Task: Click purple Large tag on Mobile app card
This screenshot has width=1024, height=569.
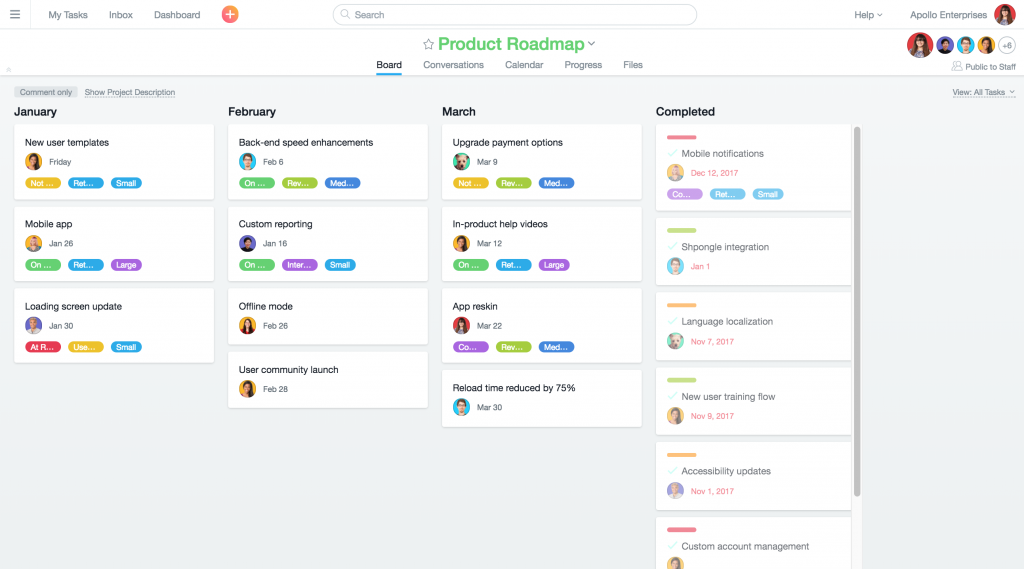Action: [126, 265]
